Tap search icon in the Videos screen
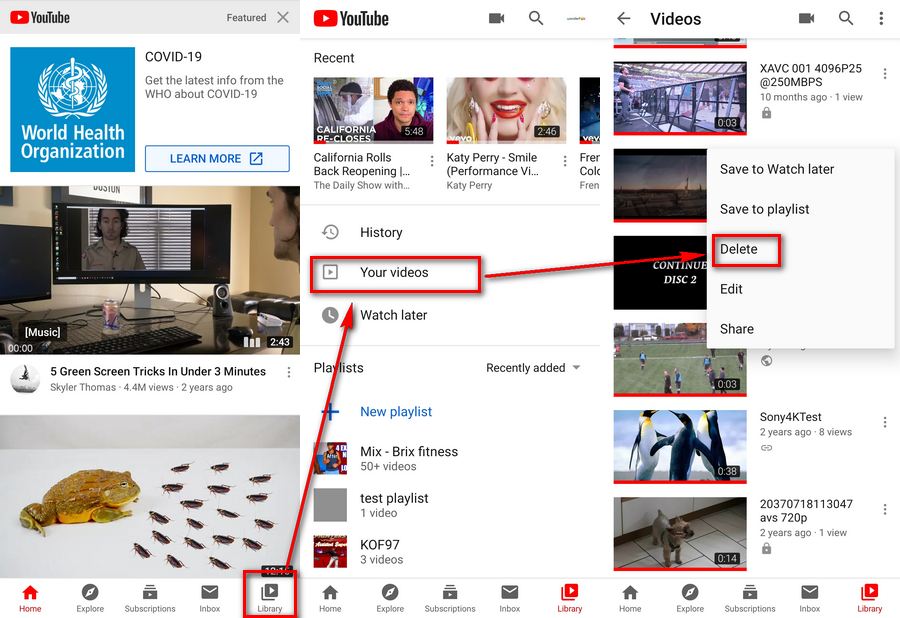 pos(845,18)
